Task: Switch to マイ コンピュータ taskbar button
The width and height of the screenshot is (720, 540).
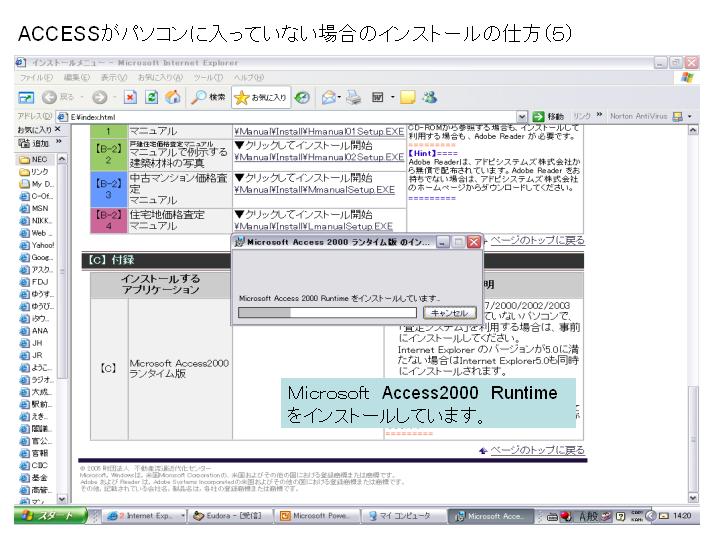Action: click(404, 516)
